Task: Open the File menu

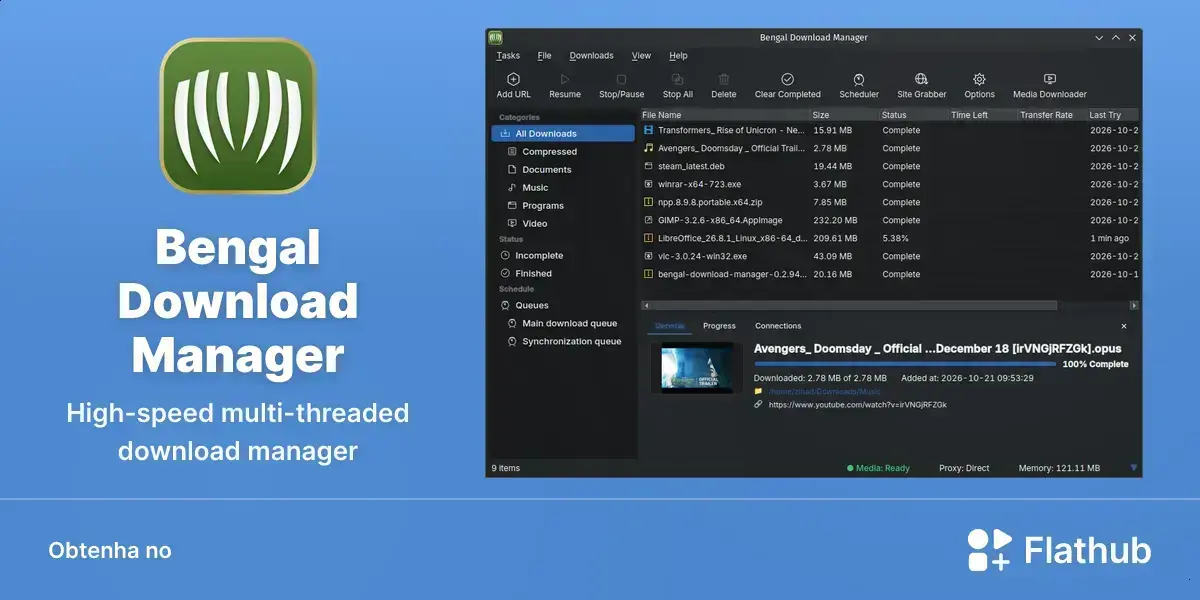Action: click(x=544, y=55)
